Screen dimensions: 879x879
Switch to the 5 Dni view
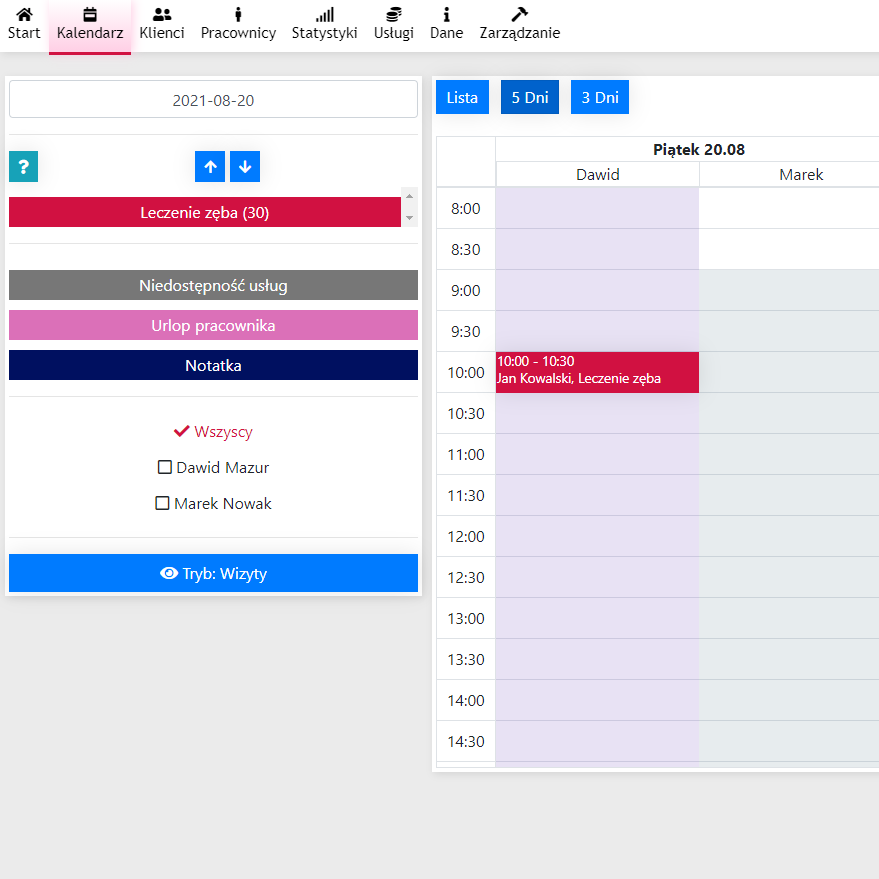[x=529, y=97]
